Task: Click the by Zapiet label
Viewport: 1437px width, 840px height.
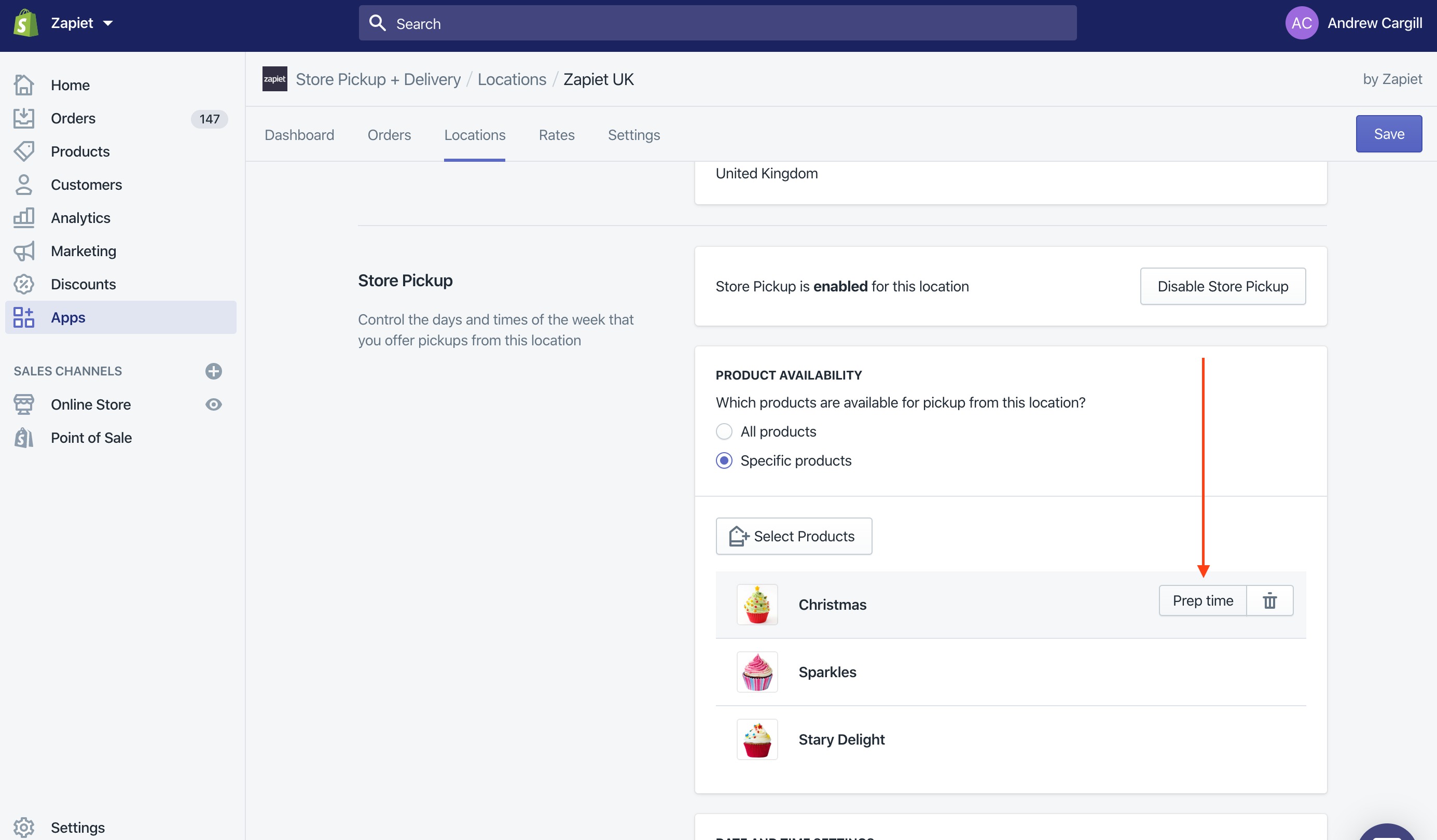Action: click(1392, 79)
